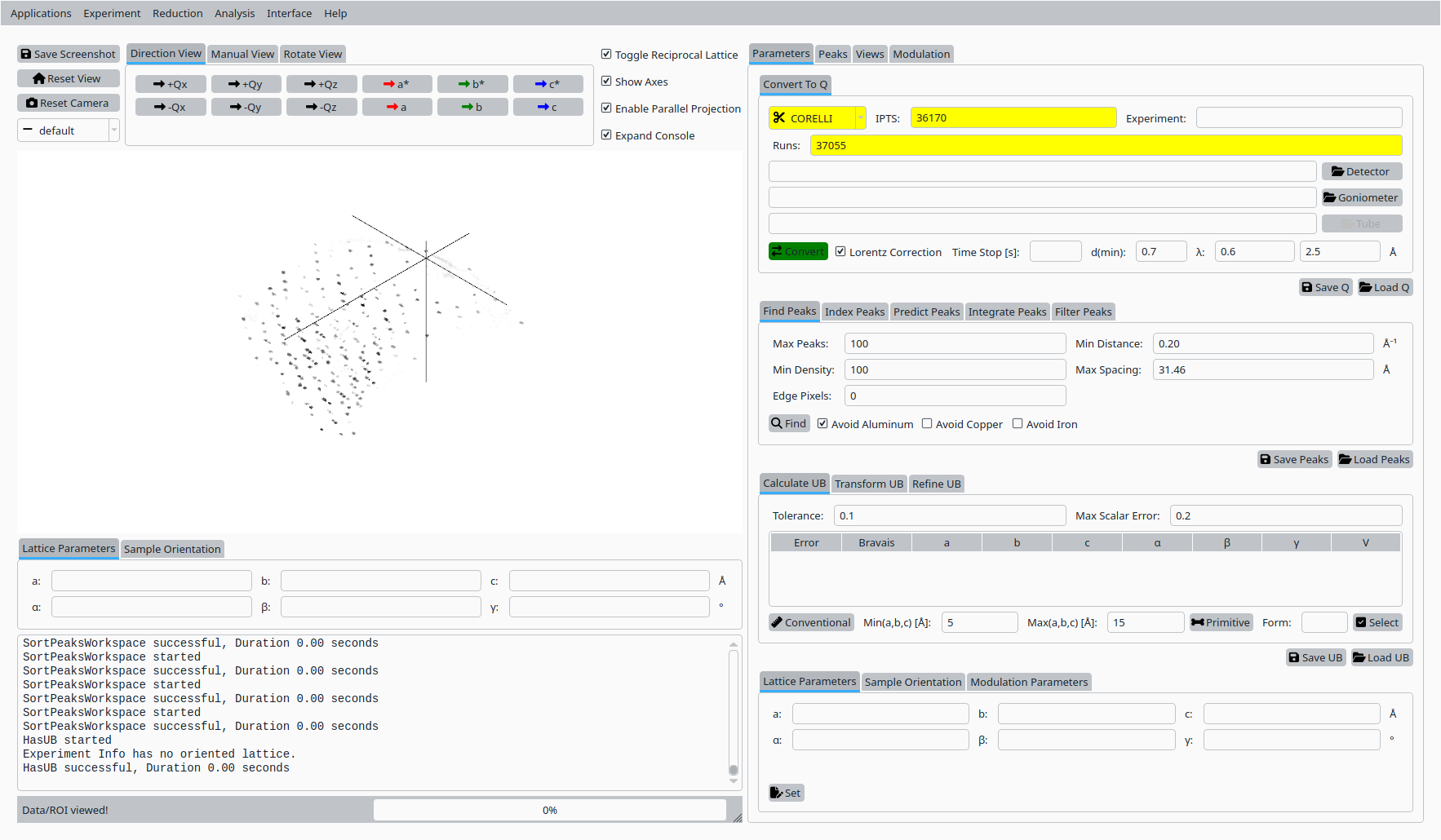Click the Save Screenshot button

(69, 54)
